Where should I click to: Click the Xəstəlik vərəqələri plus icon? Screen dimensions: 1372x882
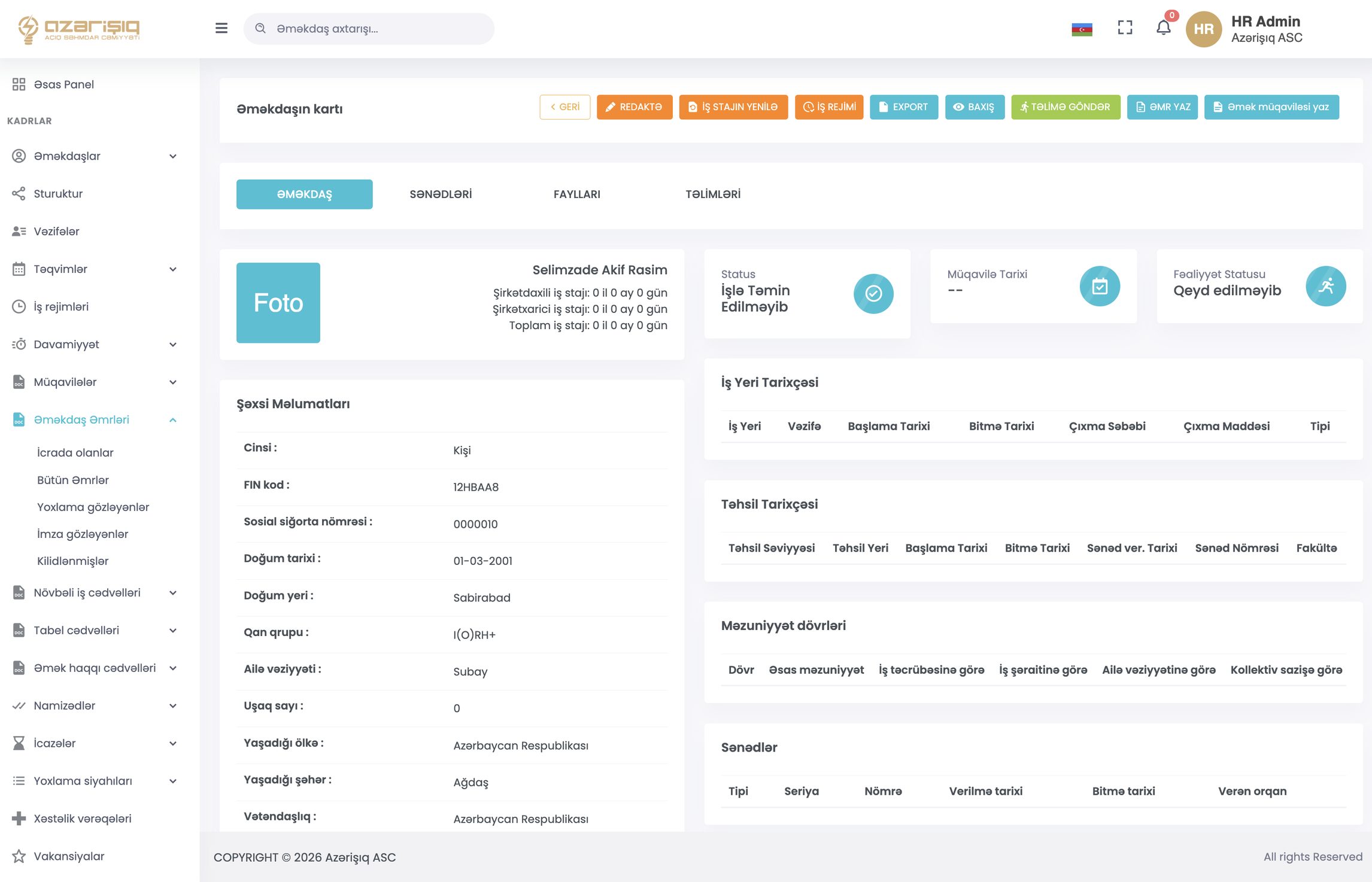point(19,818)
